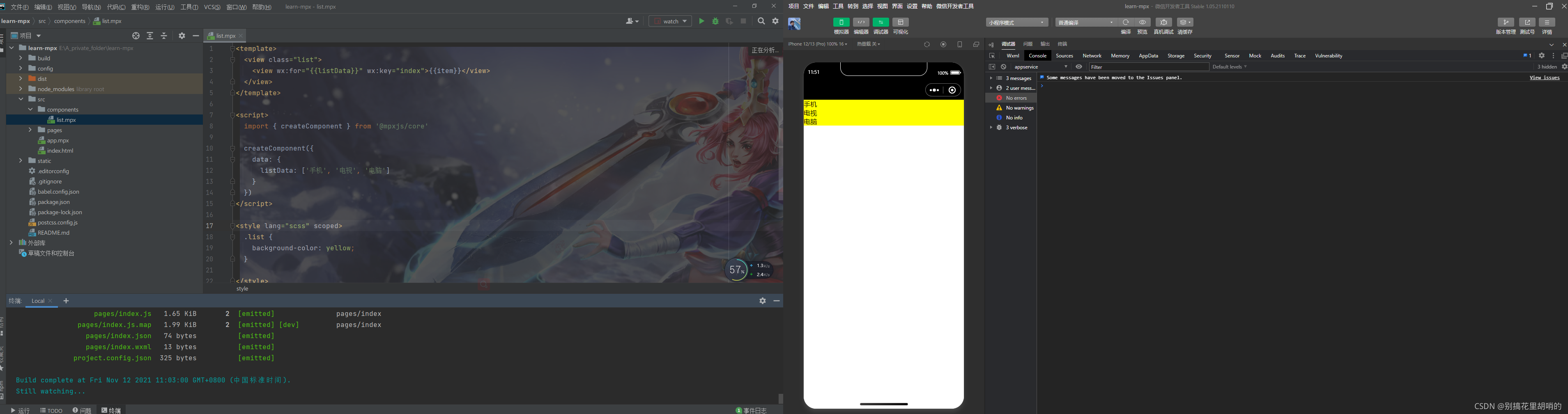This screenshot has height=414, width=1568.
Task: Open the iPhone 12/13 (Pro) device dropdown
Action: tap(818, 44)
